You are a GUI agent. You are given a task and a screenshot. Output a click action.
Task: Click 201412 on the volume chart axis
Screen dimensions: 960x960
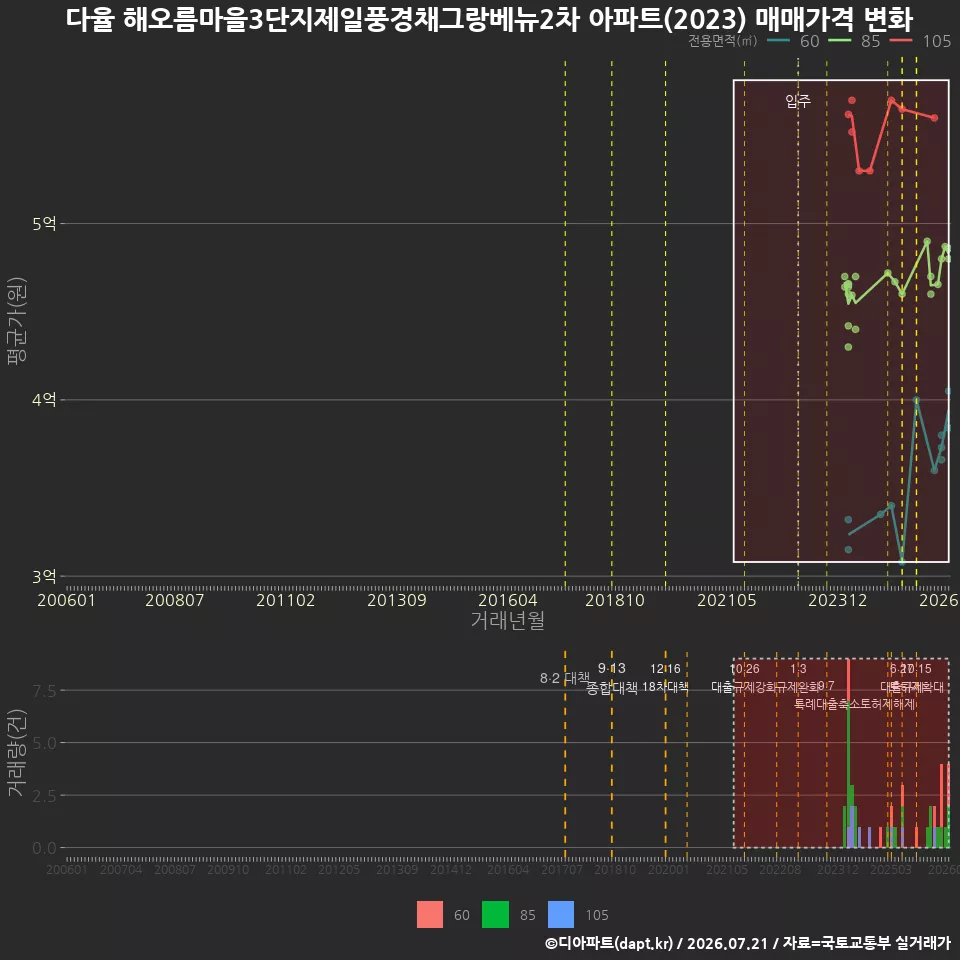pyautogui.click(x=451, y=869)
